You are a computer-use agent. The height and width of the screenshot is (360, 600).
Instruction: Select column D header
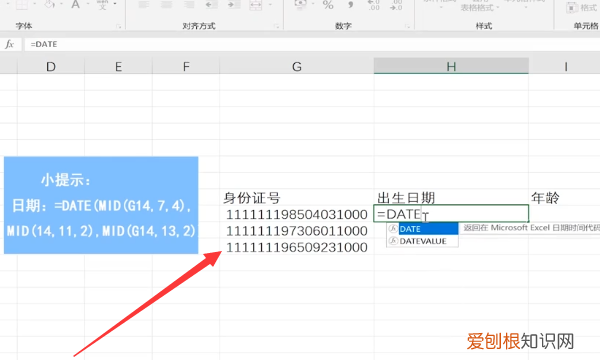point(51,67)
